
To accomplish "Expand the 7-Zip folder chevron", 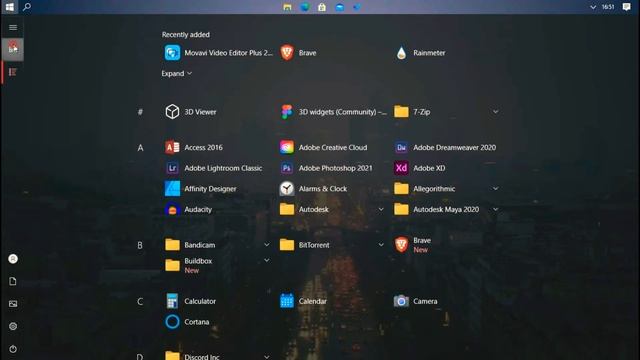I will (495, 111).
